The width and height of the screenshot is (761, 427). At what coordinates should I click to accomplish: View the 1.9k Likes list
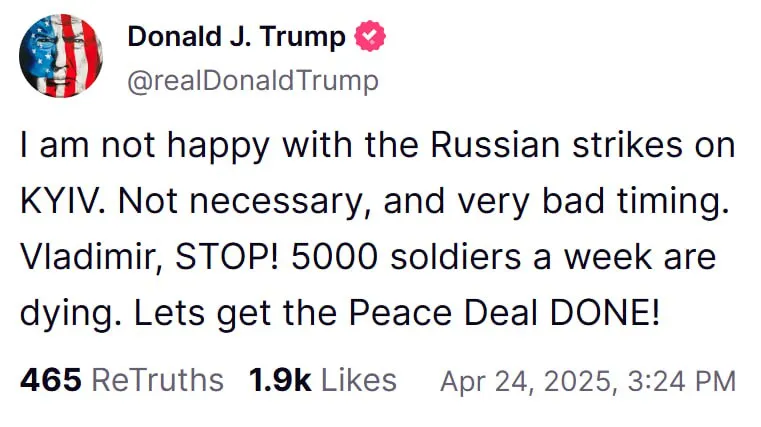coord(322,380)
